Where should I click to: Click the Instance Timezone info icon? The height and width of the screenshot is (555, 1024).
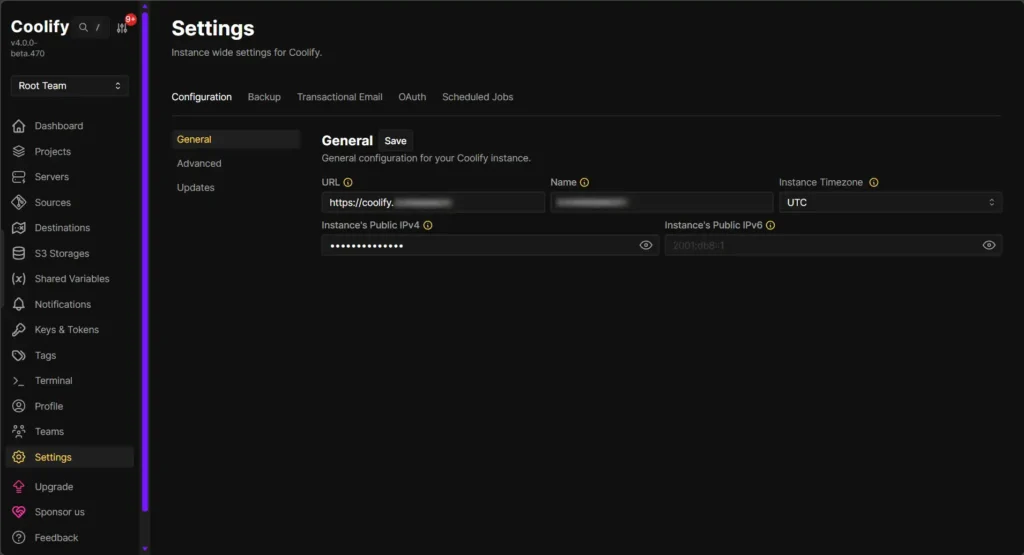tap(874, 183)
